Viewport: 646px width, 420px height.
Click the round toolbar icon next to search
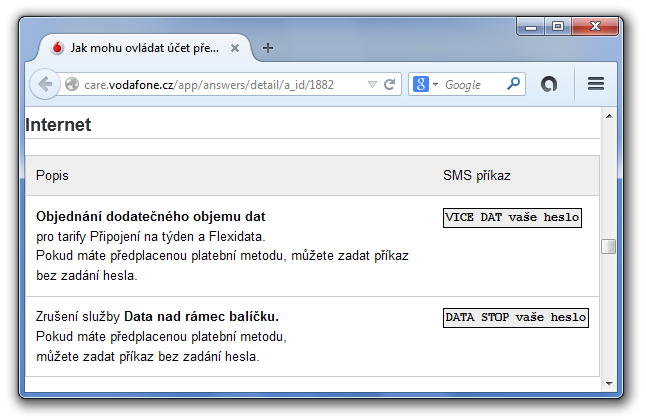pyautogui.click(x=549, y=84)
